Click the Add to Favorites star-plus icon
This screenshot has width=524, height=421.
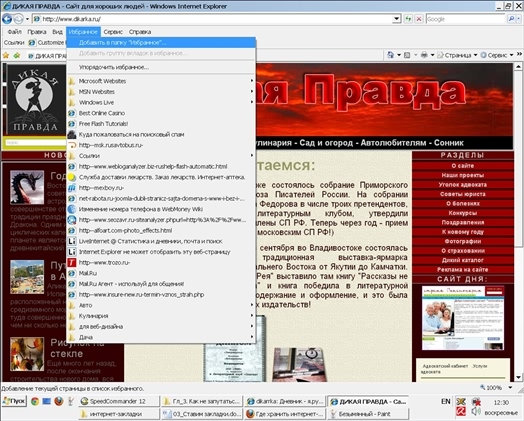(x=16, y=55)
